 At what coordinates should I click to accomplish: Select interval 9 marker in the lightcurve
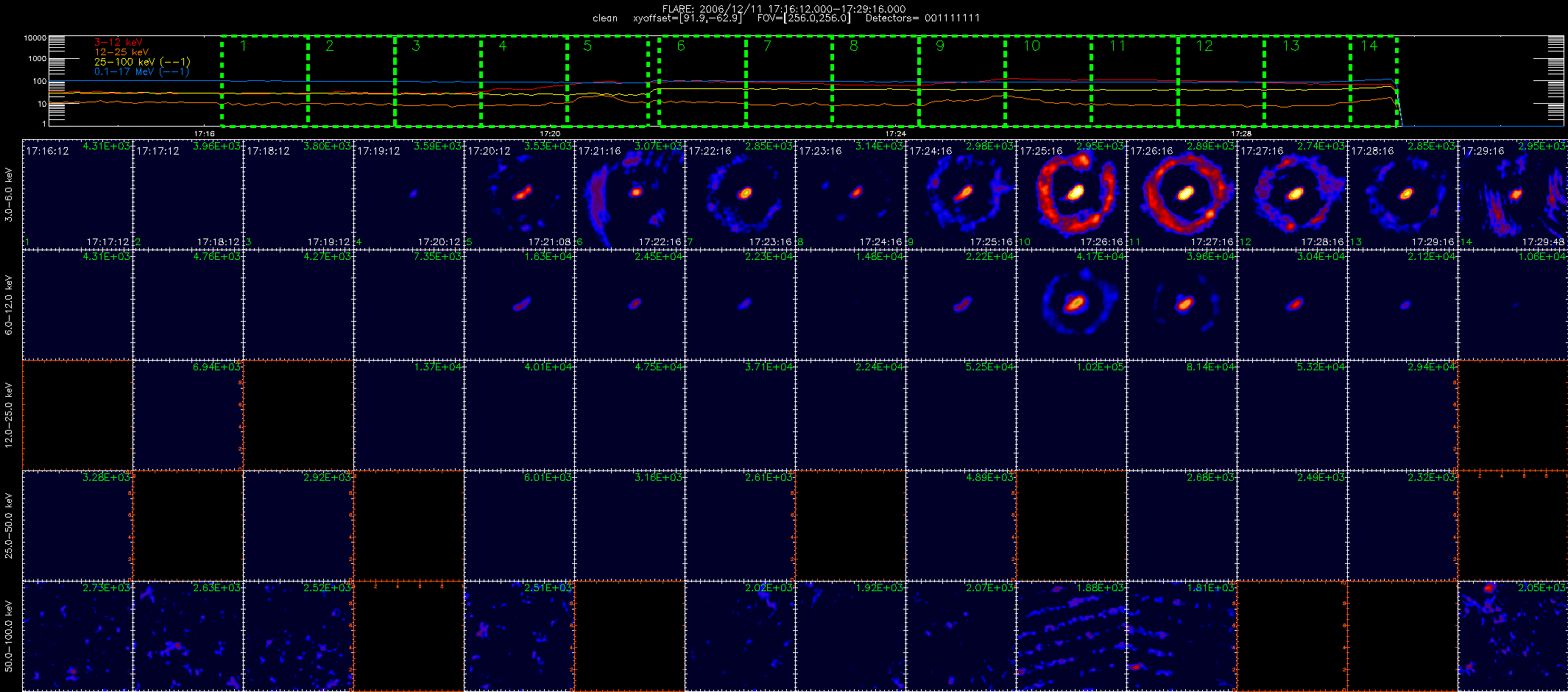pos(940,46)
